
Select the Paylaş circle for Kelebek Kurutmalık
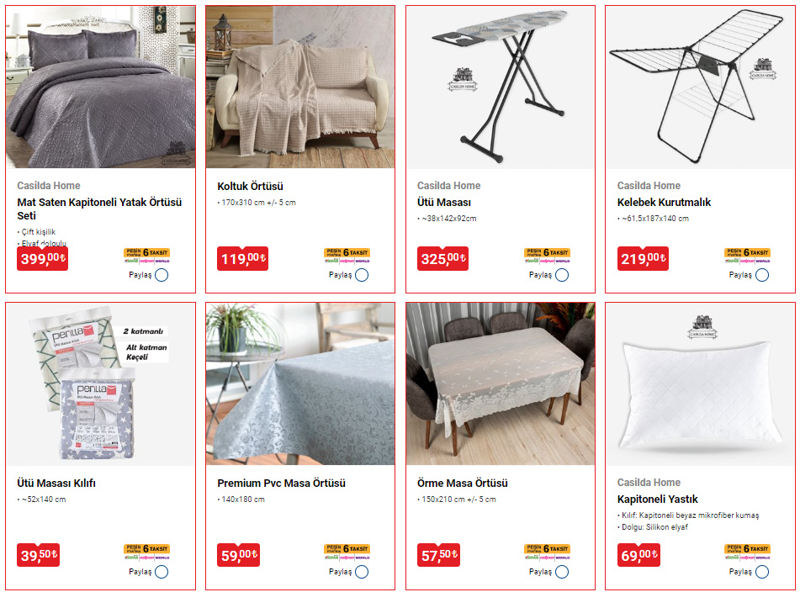tap(762, 275)
